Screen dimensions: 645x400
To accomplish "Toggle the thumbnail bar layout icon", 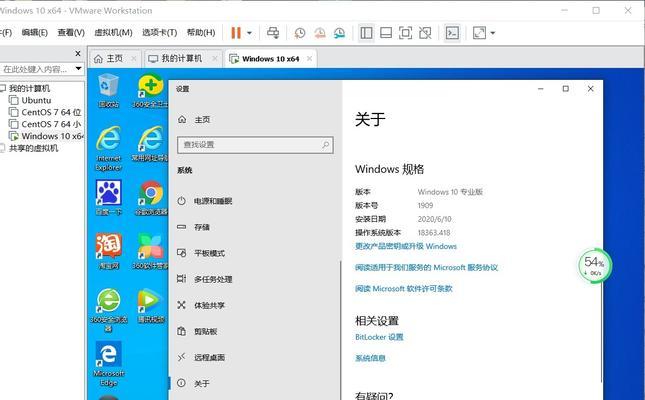I will coord(386,33).
